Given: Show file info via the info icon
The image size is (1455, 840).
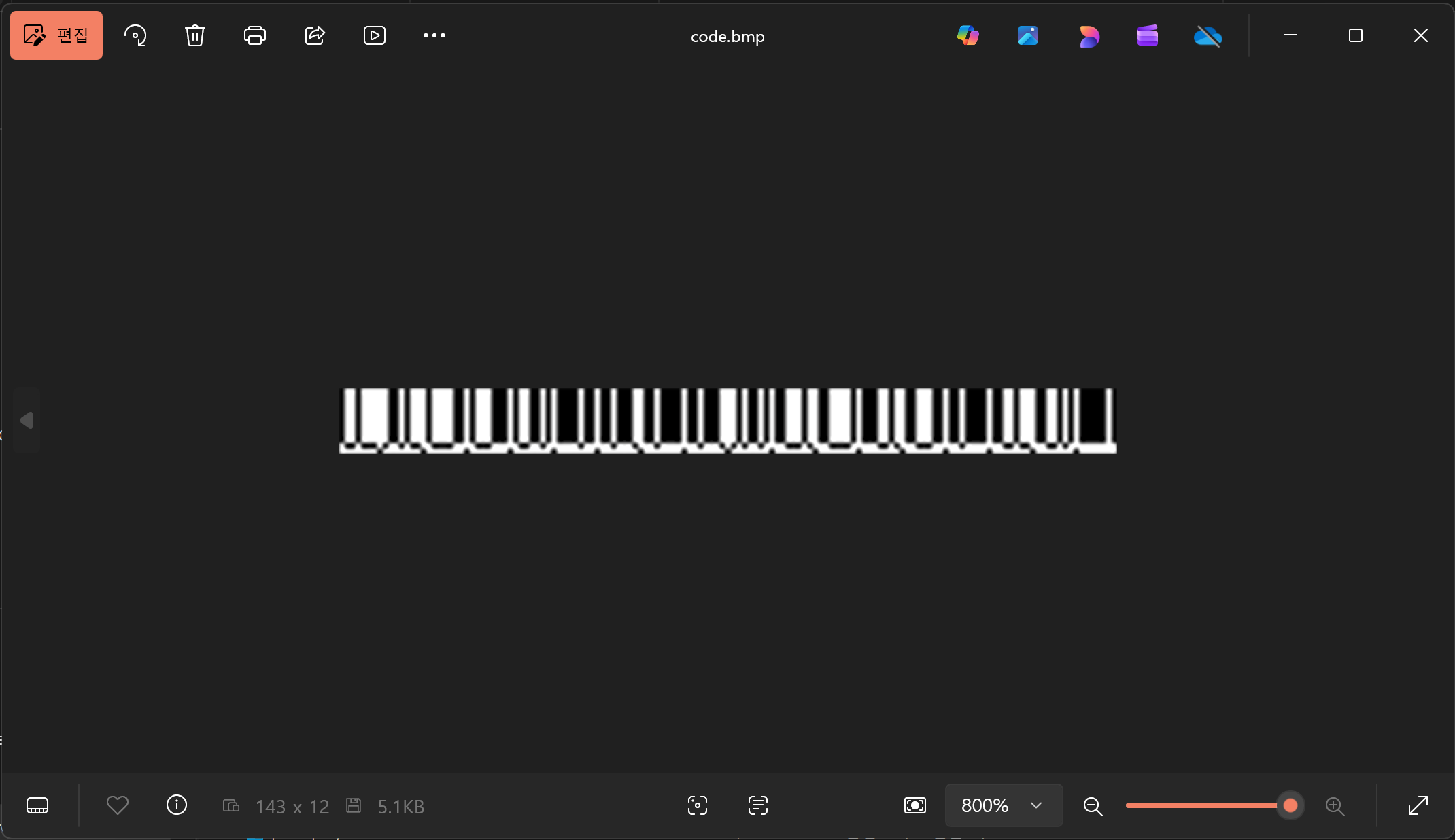Looking at the screenshot, I should 177,805.
